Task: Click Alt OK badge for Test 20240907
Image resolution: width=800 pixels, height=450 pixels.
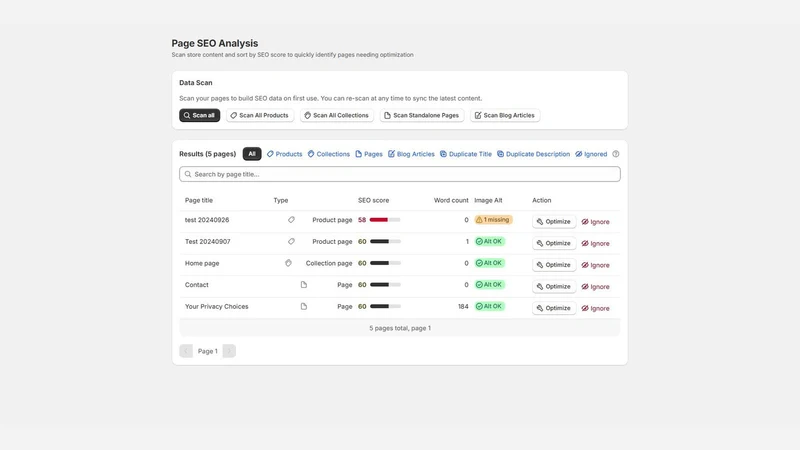Action: 490,241
